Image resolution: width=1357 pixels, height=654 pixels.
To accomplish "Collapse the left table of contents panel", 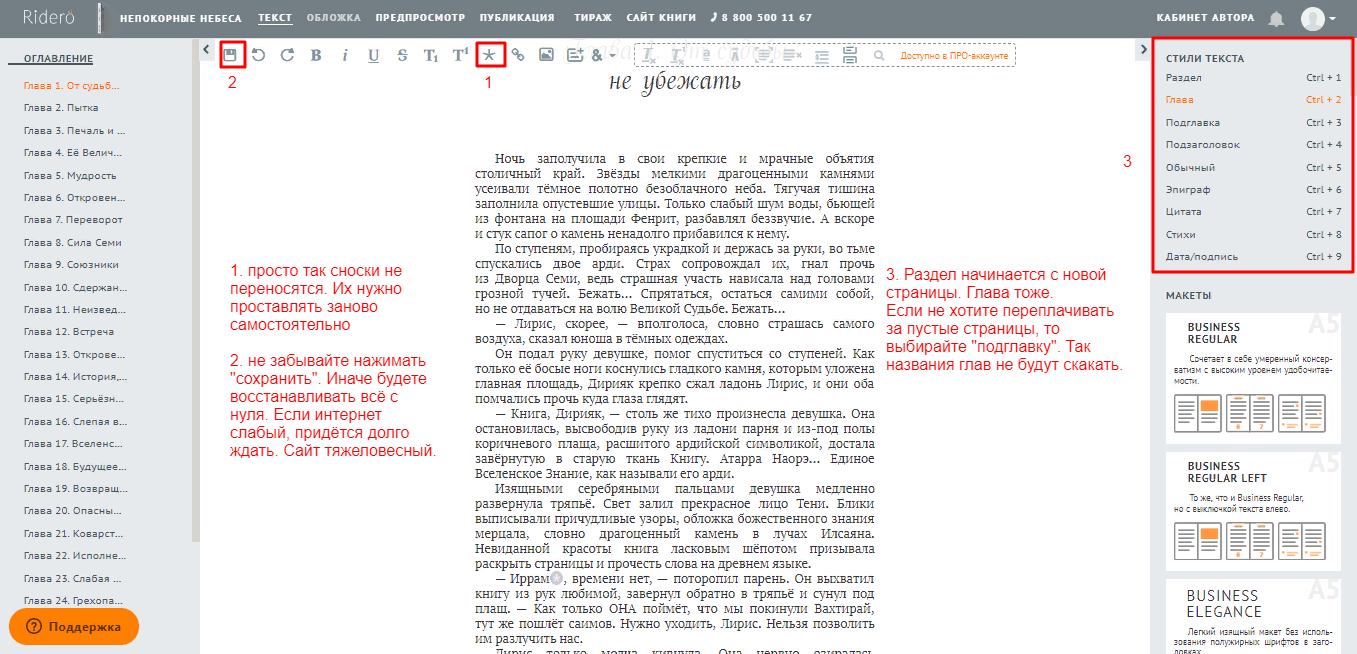I will click(x=205, y=49).
